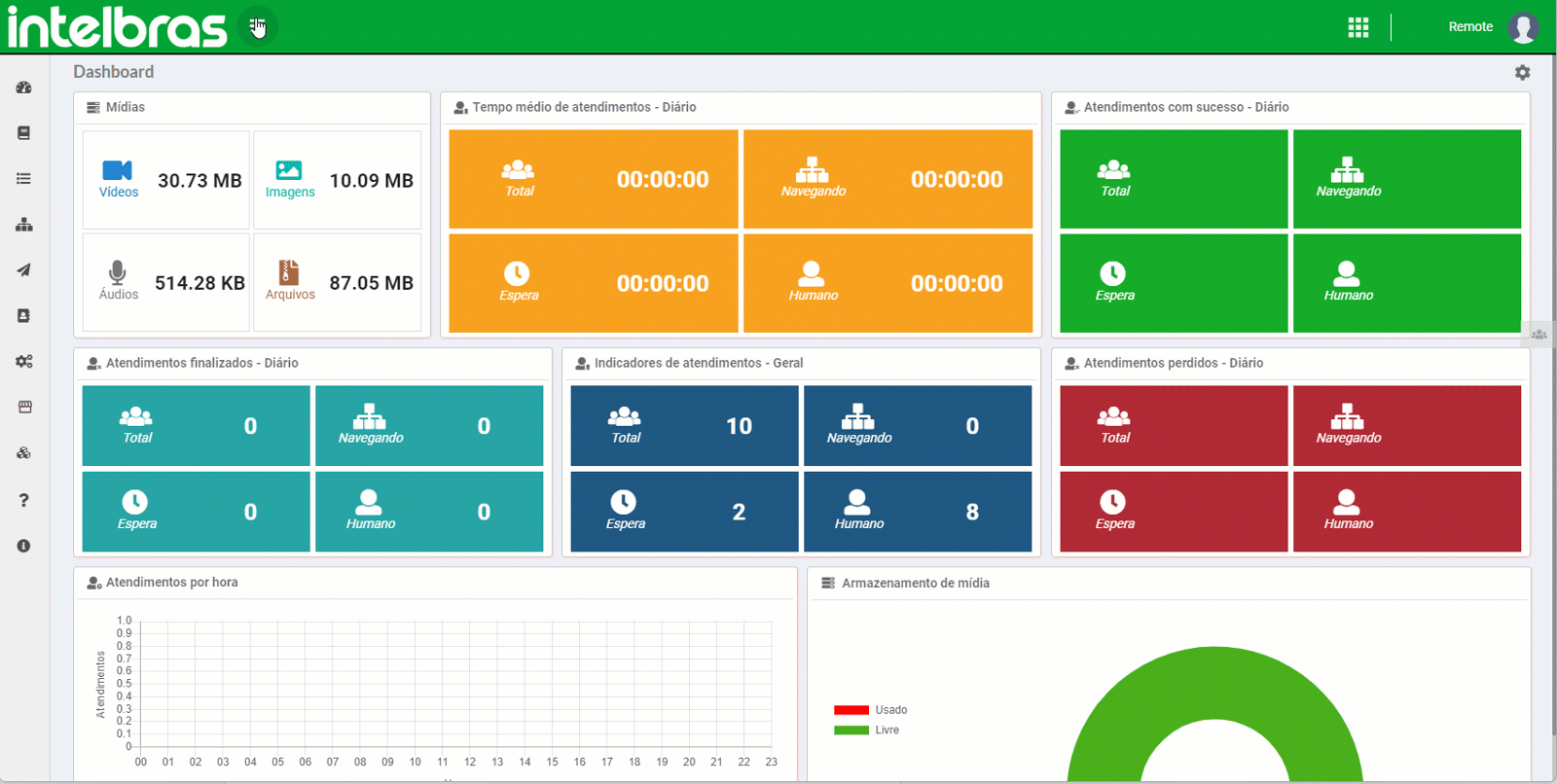The image size is (1557, 784).
Task: Click Total tile in Atendimentos com sucesso
Action: (1174, 179)
